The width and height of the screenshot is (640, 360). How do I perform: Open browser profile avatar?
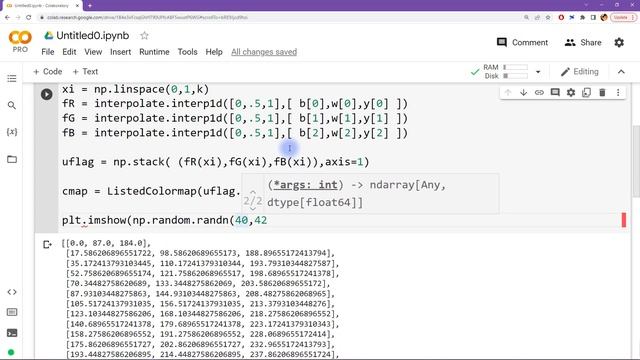tap(604, 18)
